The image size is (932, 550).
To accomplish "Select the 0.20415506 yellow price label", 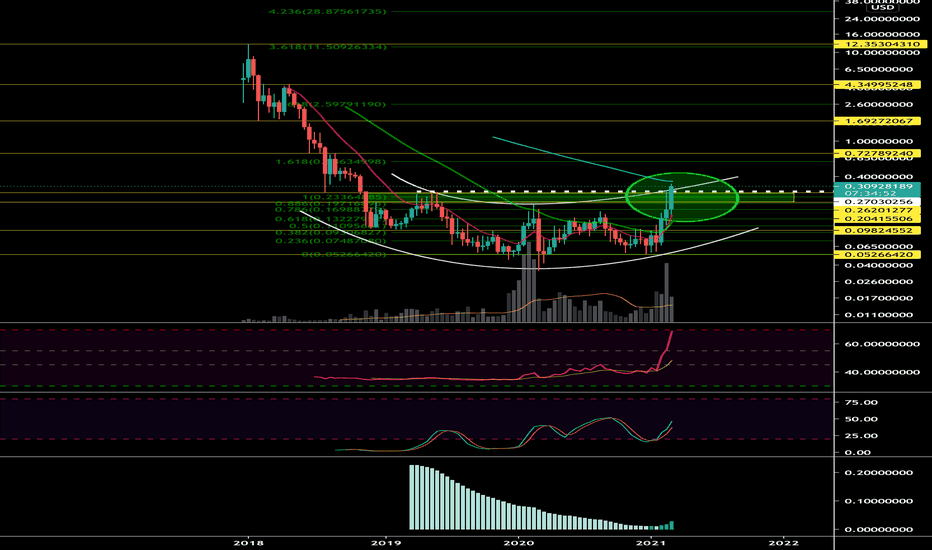I will tap(878, 219).
